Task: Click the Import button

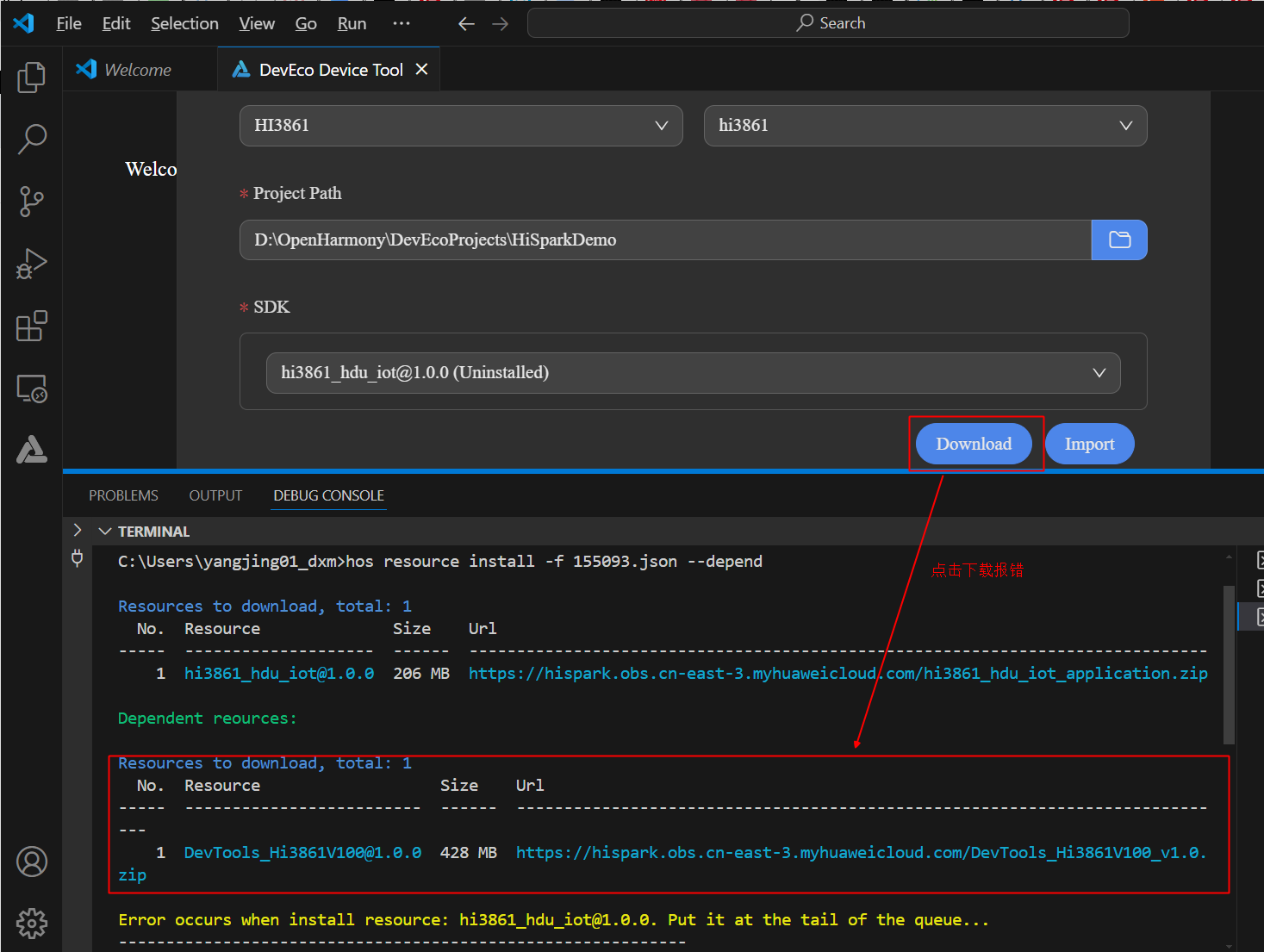Action: [x=1089, y=444]
